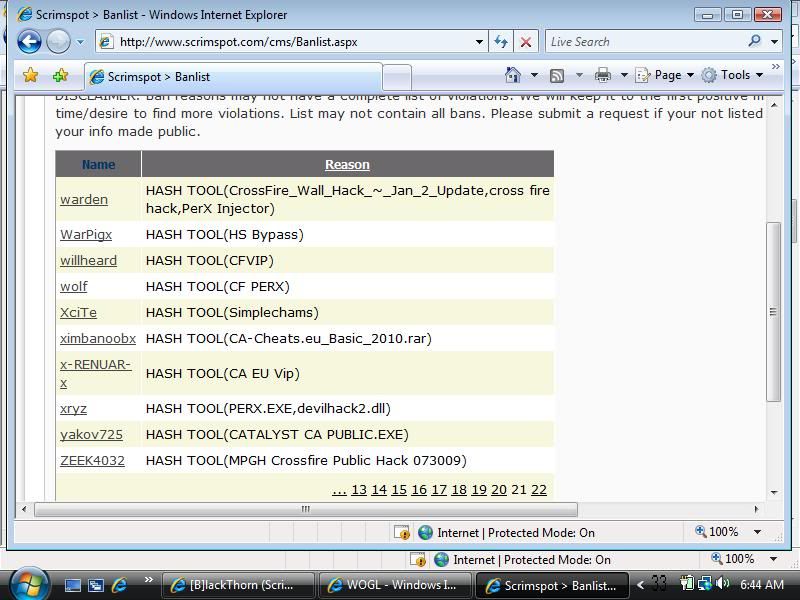Image resolution: width=800 pixels, height=600 pixels.
Task: Click the Print icon
Action: 602,75
